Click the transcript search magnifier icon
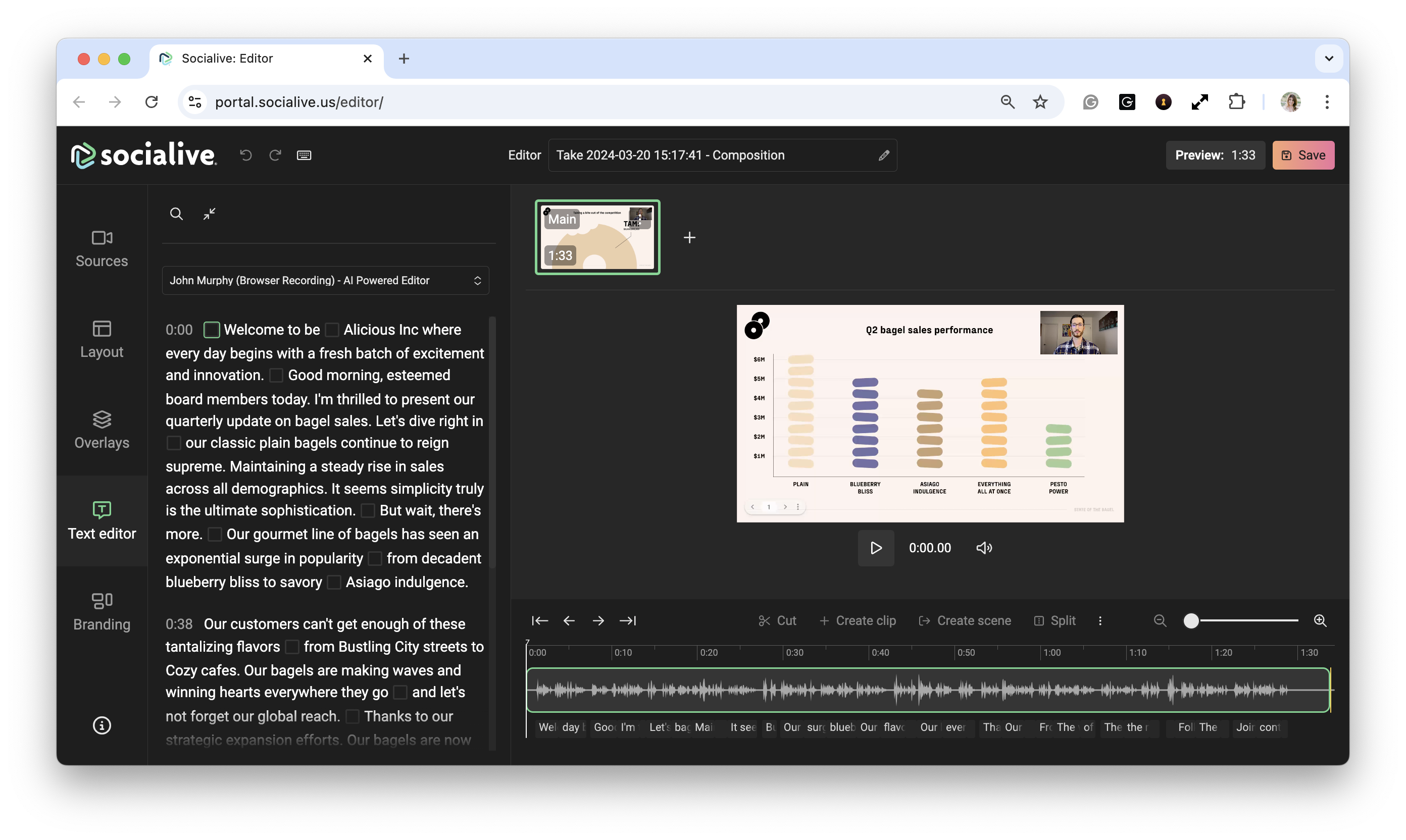 point(176,214)
